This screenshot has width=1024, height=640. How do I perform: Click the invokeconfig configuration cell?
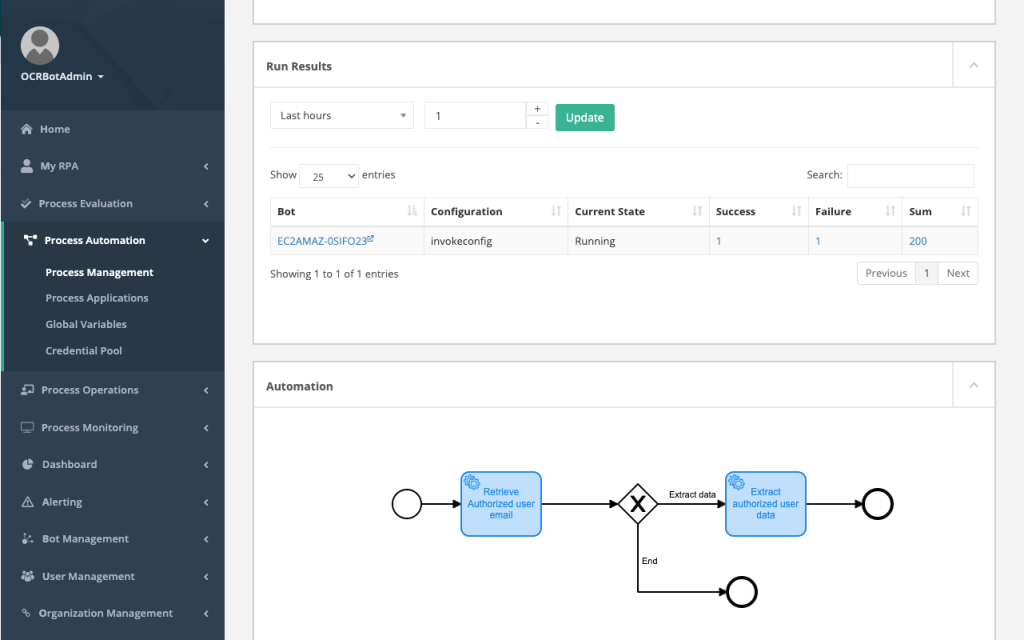(x=496, y=241)
